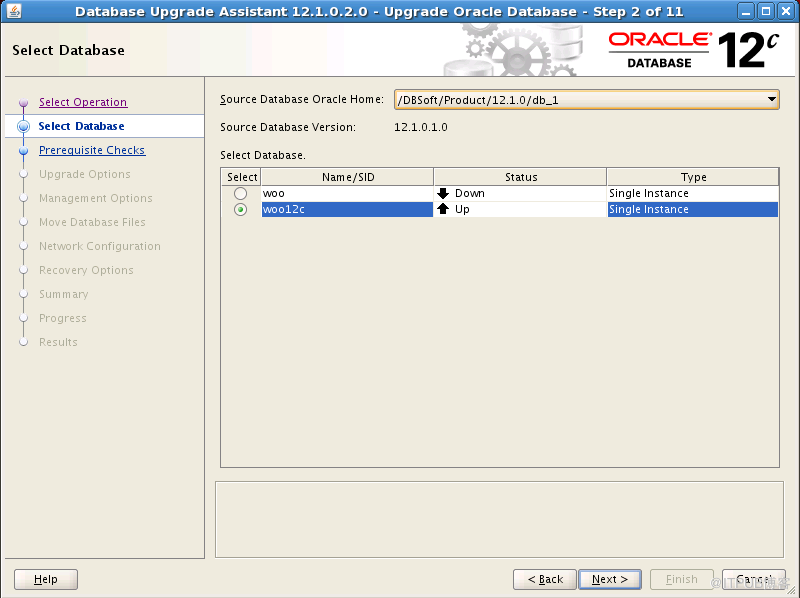800x598 pixels.
Task: Click the Recovery Options step label
Action: click(x=86, y=270)
